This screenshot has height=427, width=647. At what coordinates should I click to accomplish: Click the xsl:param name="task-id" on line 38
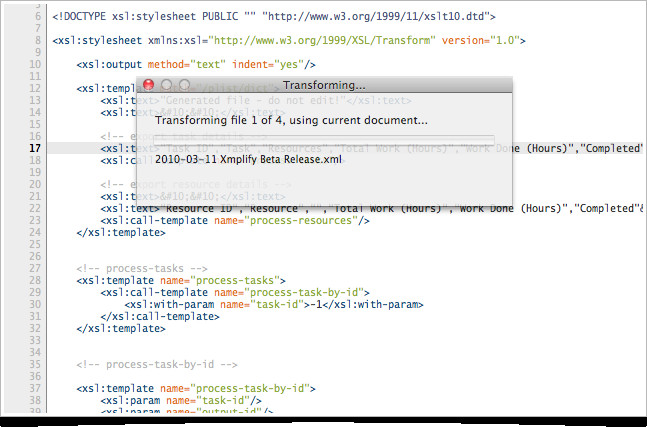coord(181,401)
